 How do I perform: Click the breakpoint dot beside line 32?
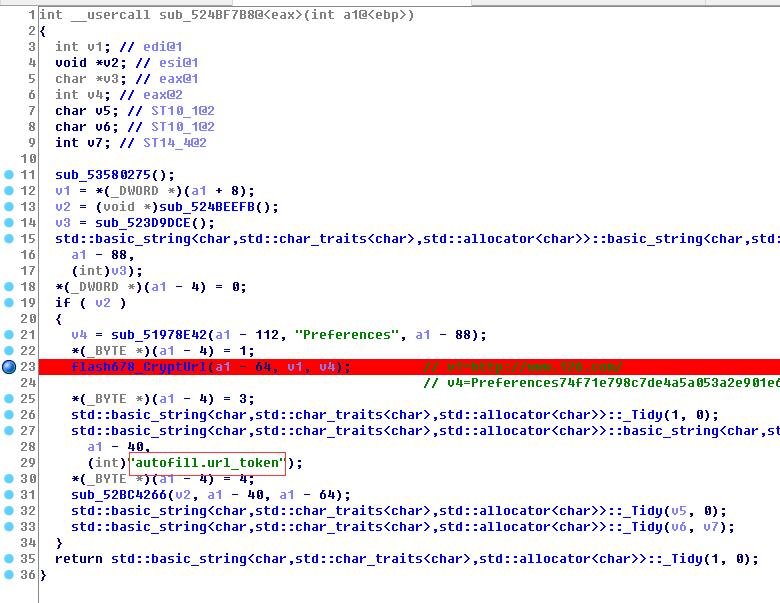[x=9, y=510]
